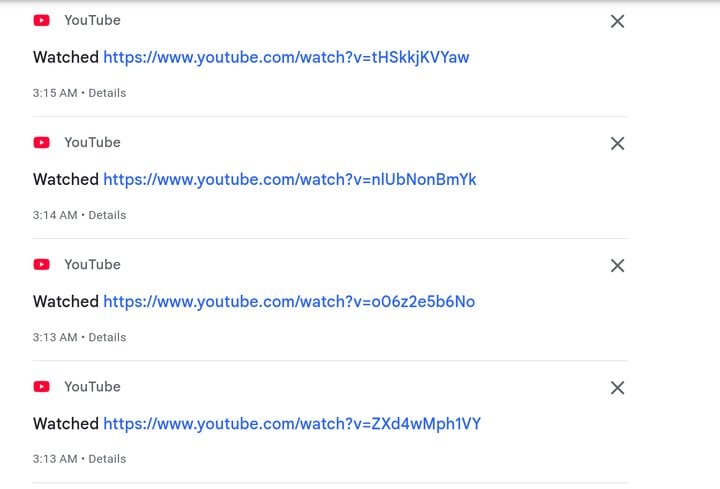Click the YouTube label of the first entry
This screenshot has height=489, width=720.
click(92, 20)
